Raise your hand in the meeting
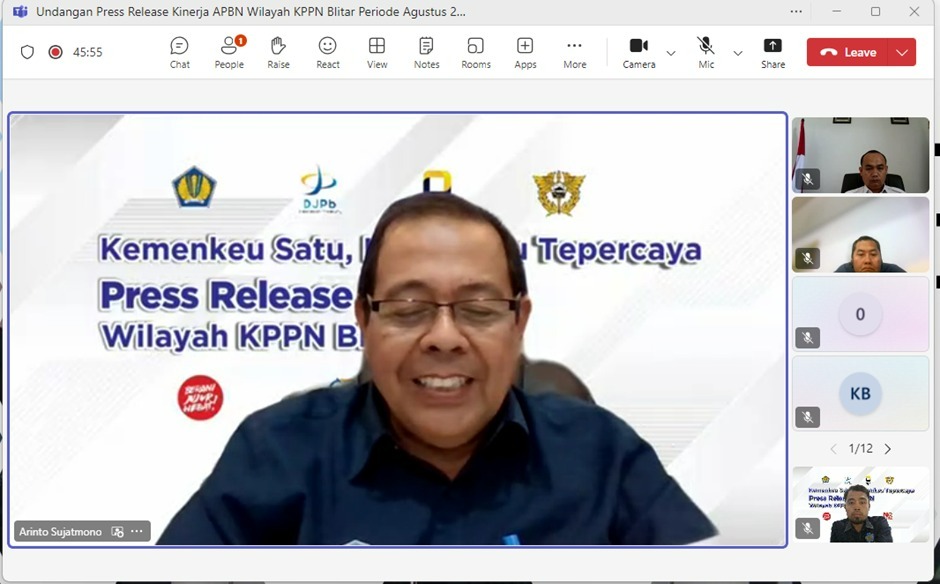940x584 pixels. [x=278, y=52]
